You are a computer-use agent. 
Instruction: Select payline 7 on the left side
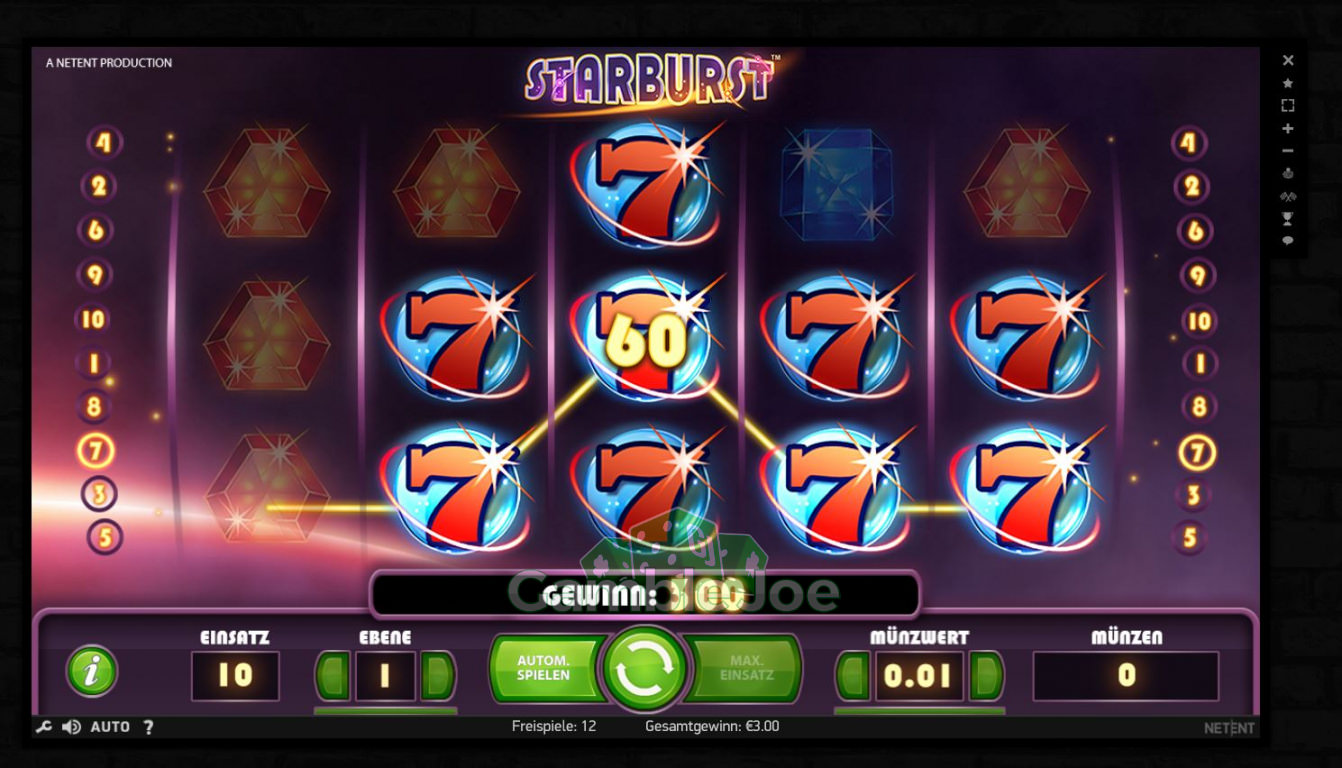pos(96,451)
